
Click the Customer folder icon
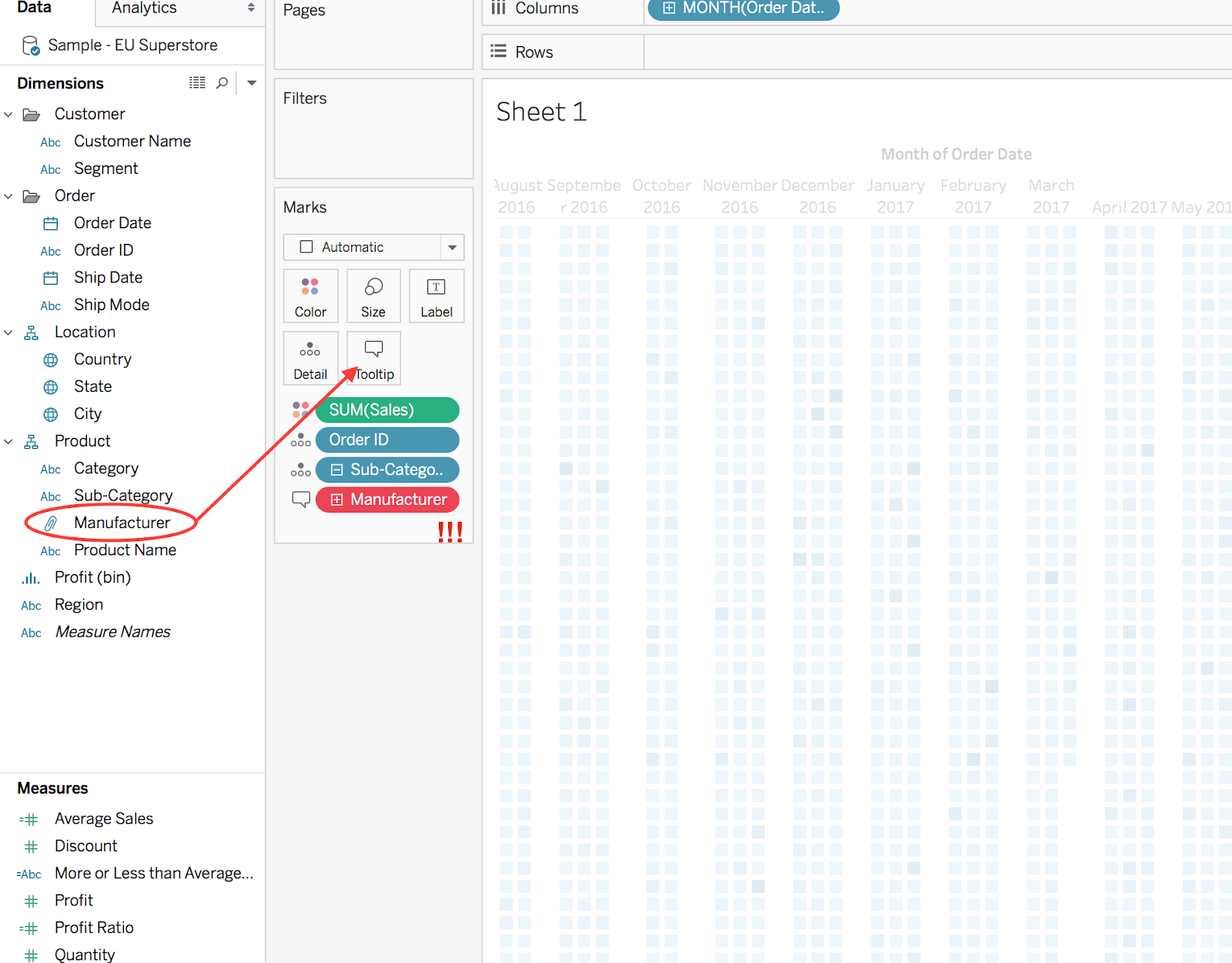(32, 115)
